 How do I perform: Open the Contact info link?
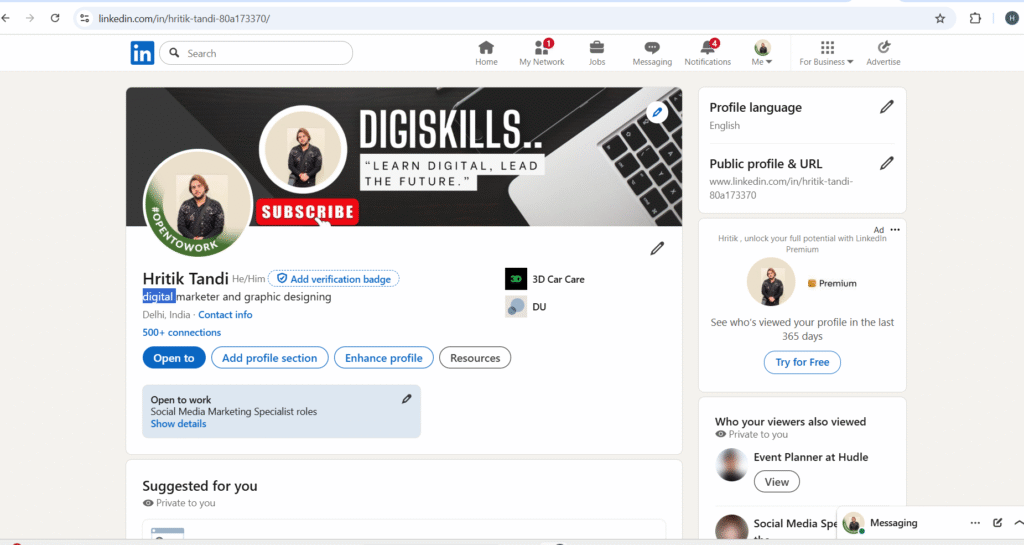(x=225, y=315)
